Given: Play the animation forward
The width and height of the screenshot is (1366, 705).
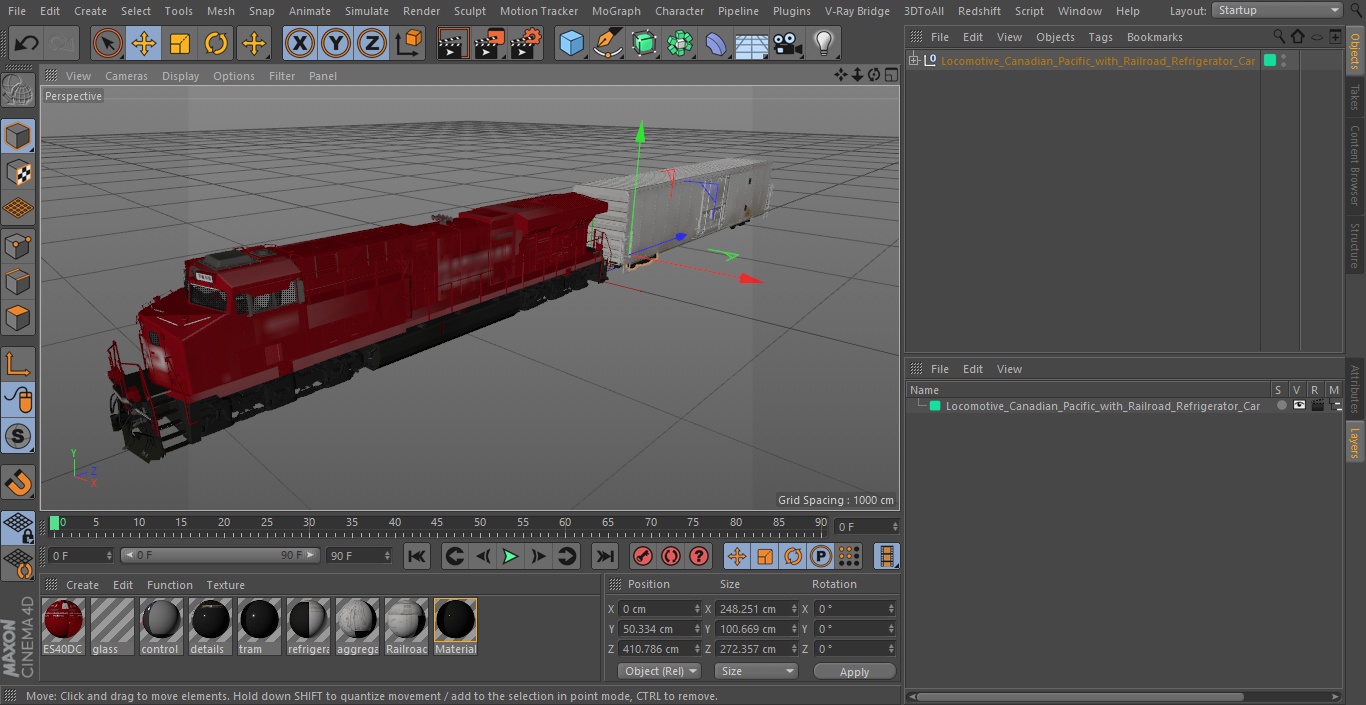Looking at the screenshot, I should pyautogui.click(x=510, y=556).
